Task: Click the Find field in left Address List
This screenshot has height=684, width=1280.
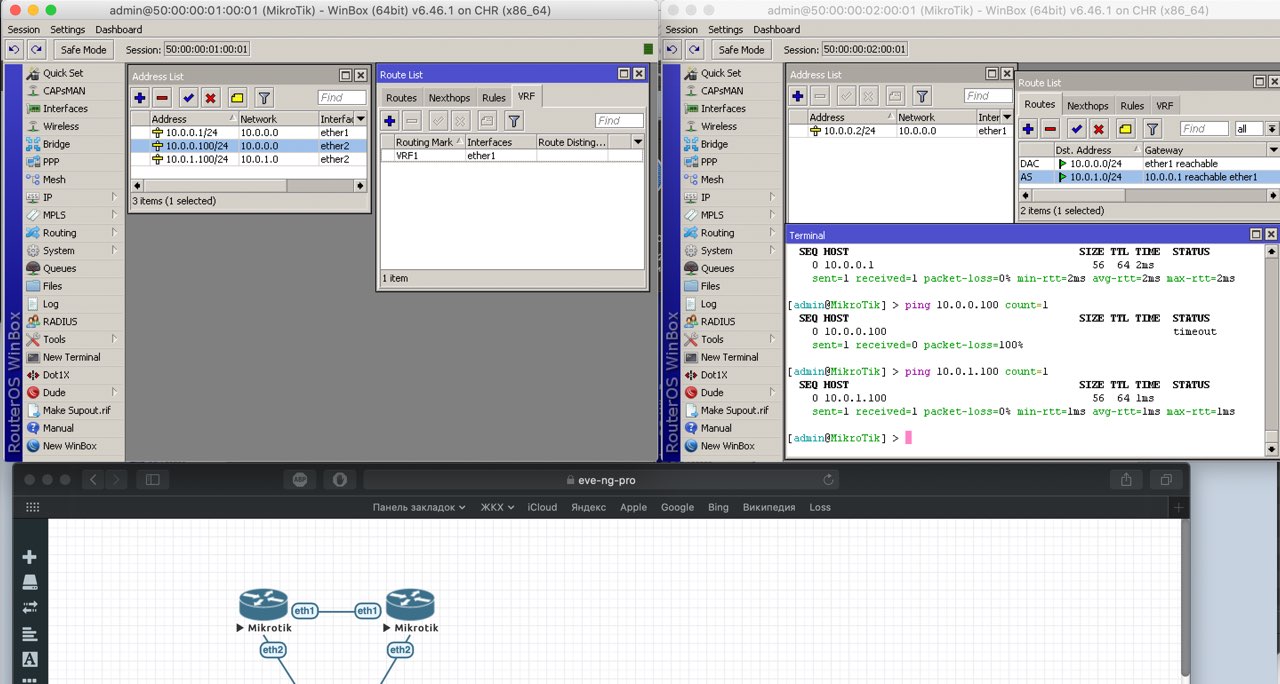Action: (342, 97)
